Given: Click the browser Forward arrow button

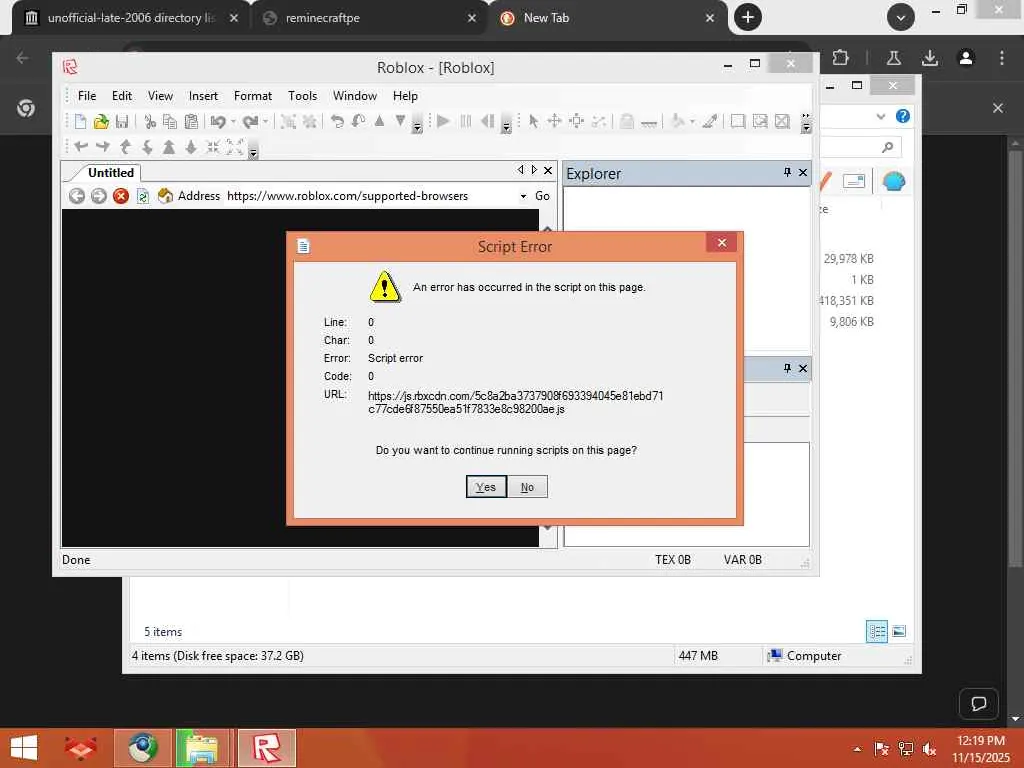Looking at the screenshot, I should click(99, 196).
